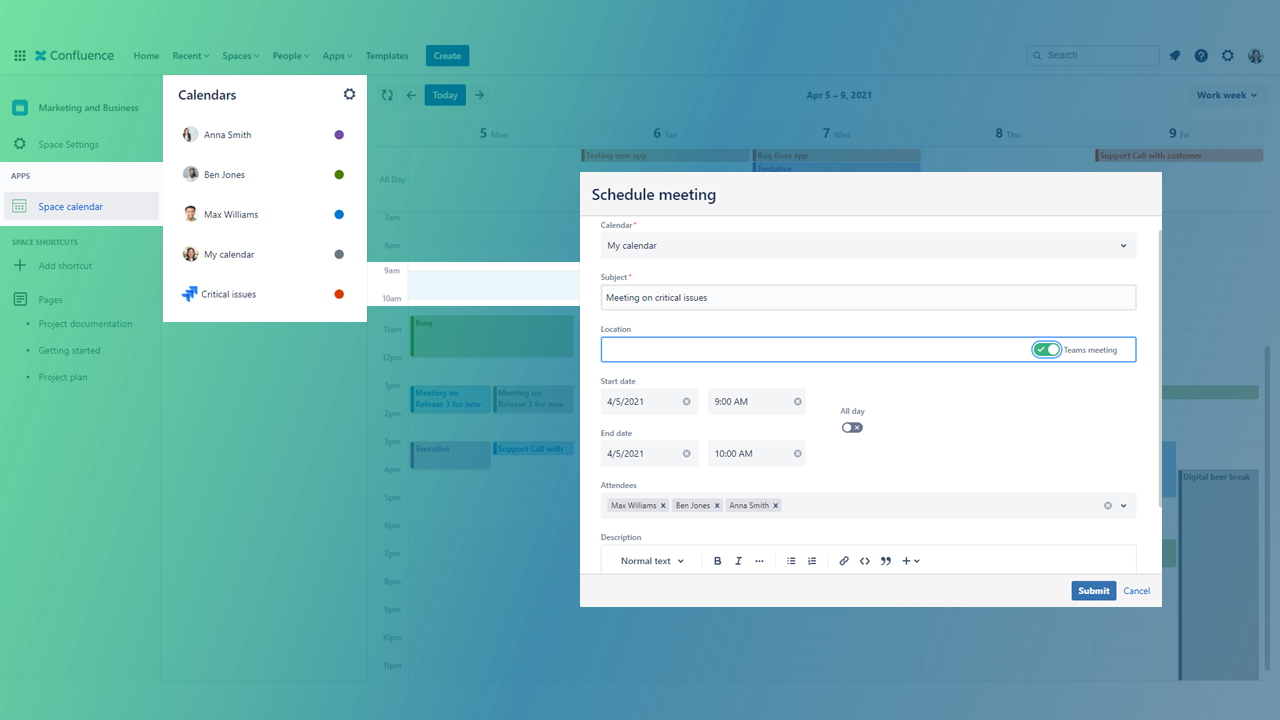The width and height of the screenshot is (1280, 720).
Task: Submit the scheduled meeting
Action: pos(1093,591)
